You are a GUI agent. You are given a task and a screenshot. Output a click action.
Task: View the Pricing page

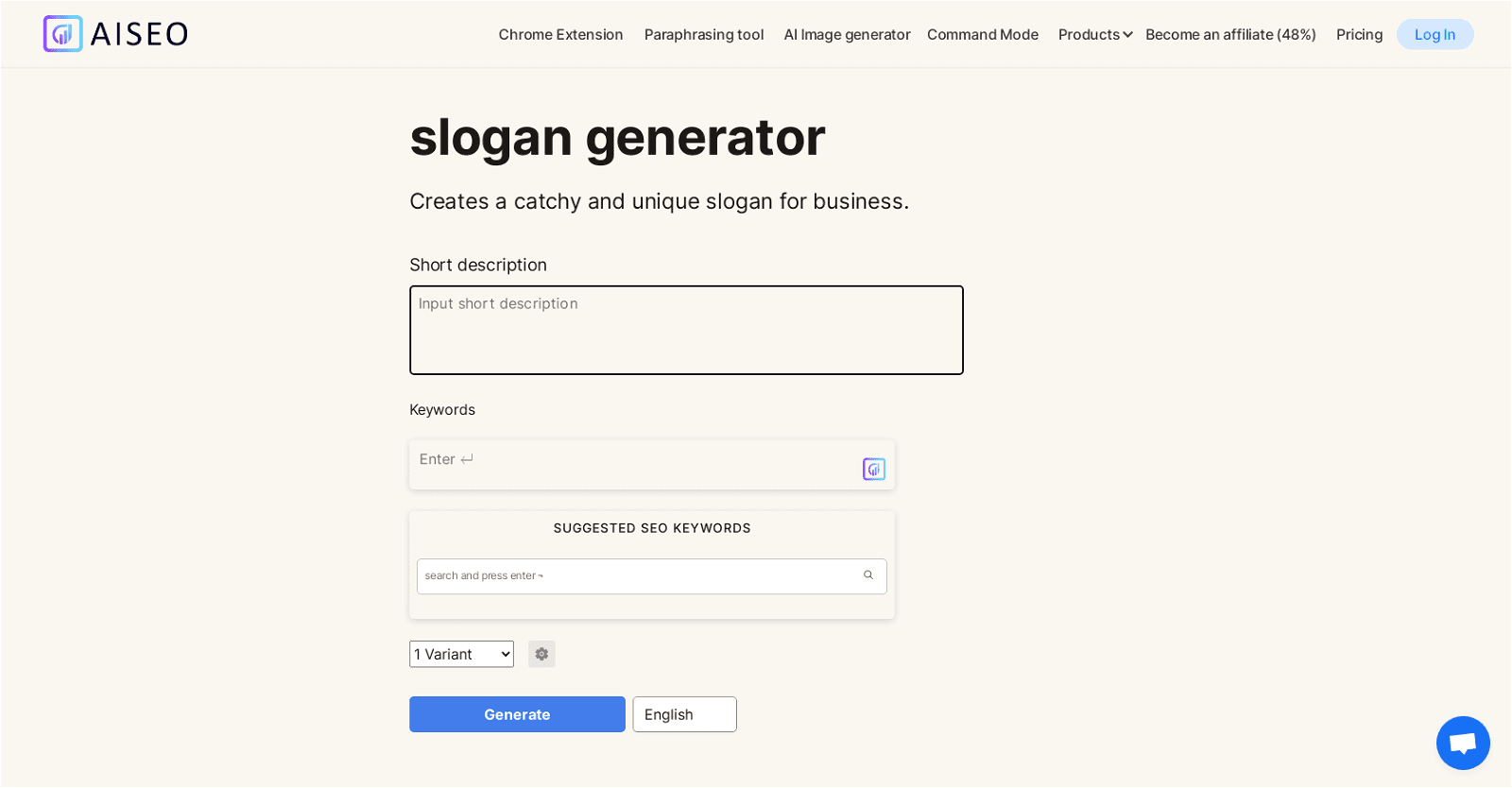(x=1358, y=34)
